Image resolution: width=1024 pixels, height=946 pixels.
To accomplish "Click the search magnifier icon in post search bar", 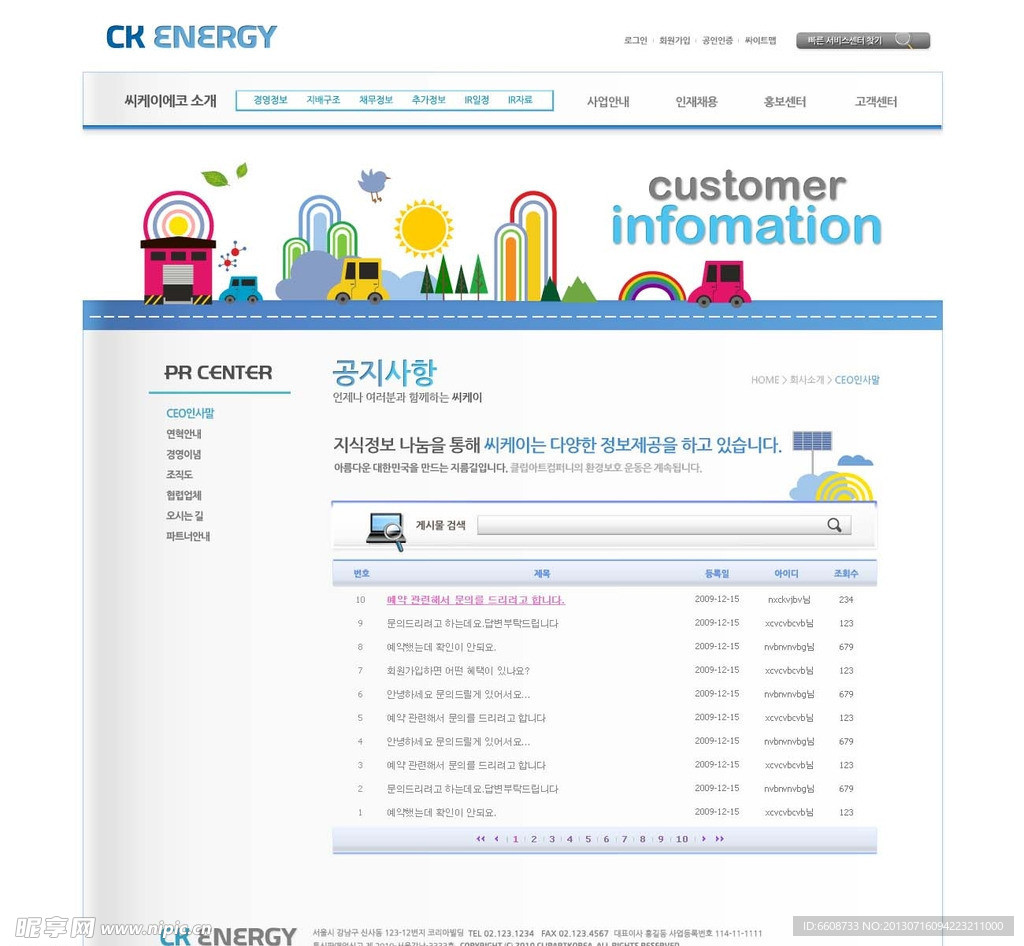I will pyautogui.click(x=834, y=525).
